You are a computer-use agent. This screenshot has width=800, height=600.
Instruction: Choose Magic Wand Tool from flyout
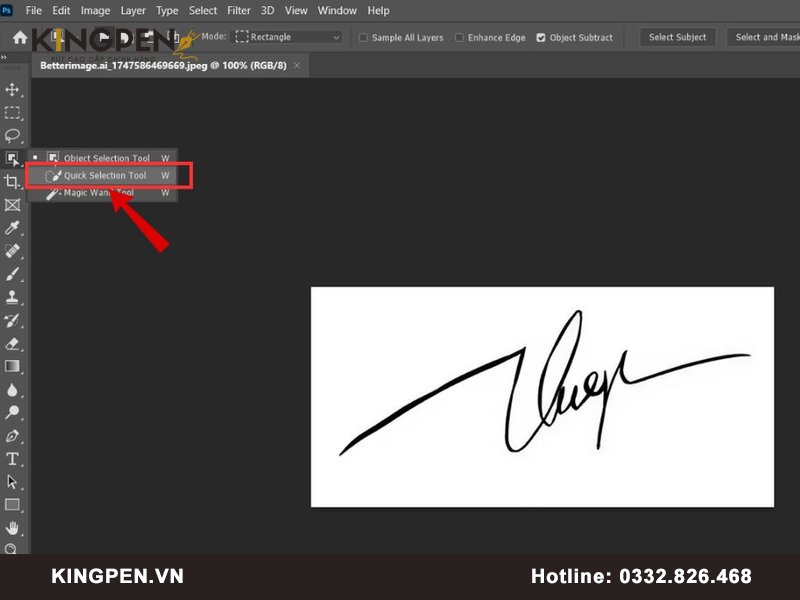tap(98, 193)
